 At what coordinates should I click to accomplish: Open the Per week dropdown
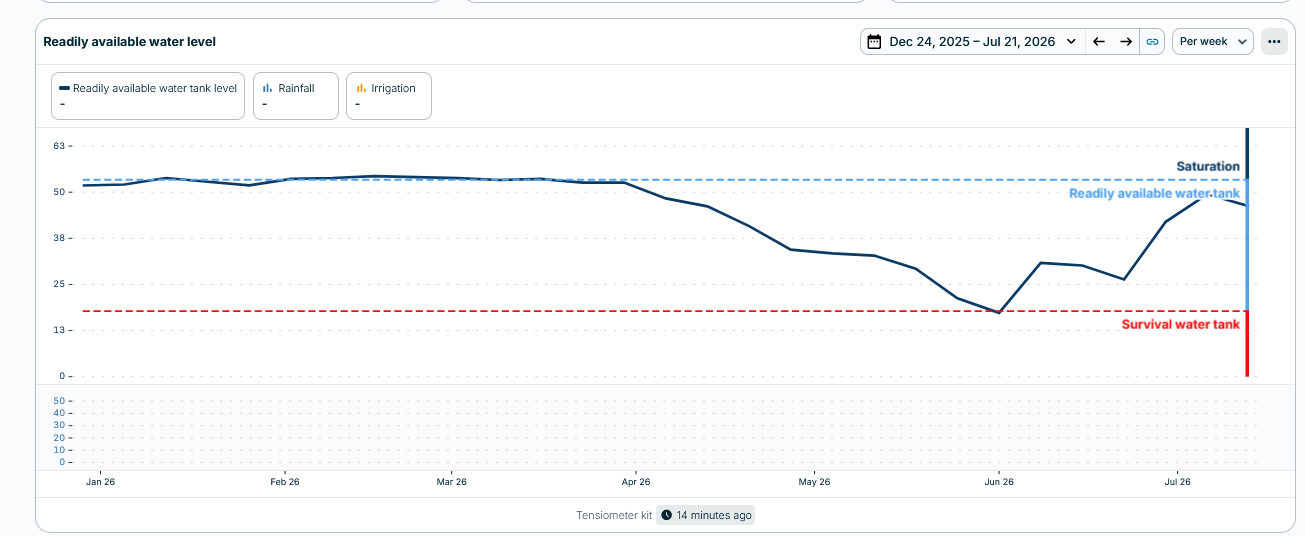pyautogui.click(x=1213, y=42)
